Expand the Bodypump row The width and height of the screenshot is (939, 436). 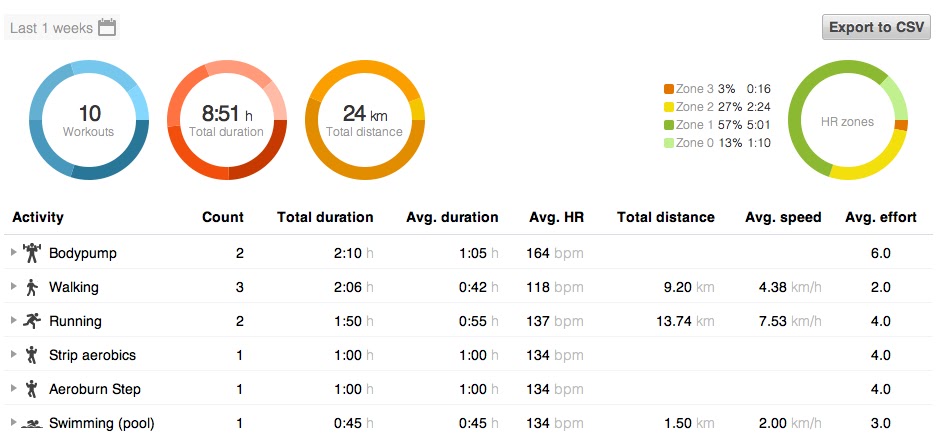[x=13, y=253]
